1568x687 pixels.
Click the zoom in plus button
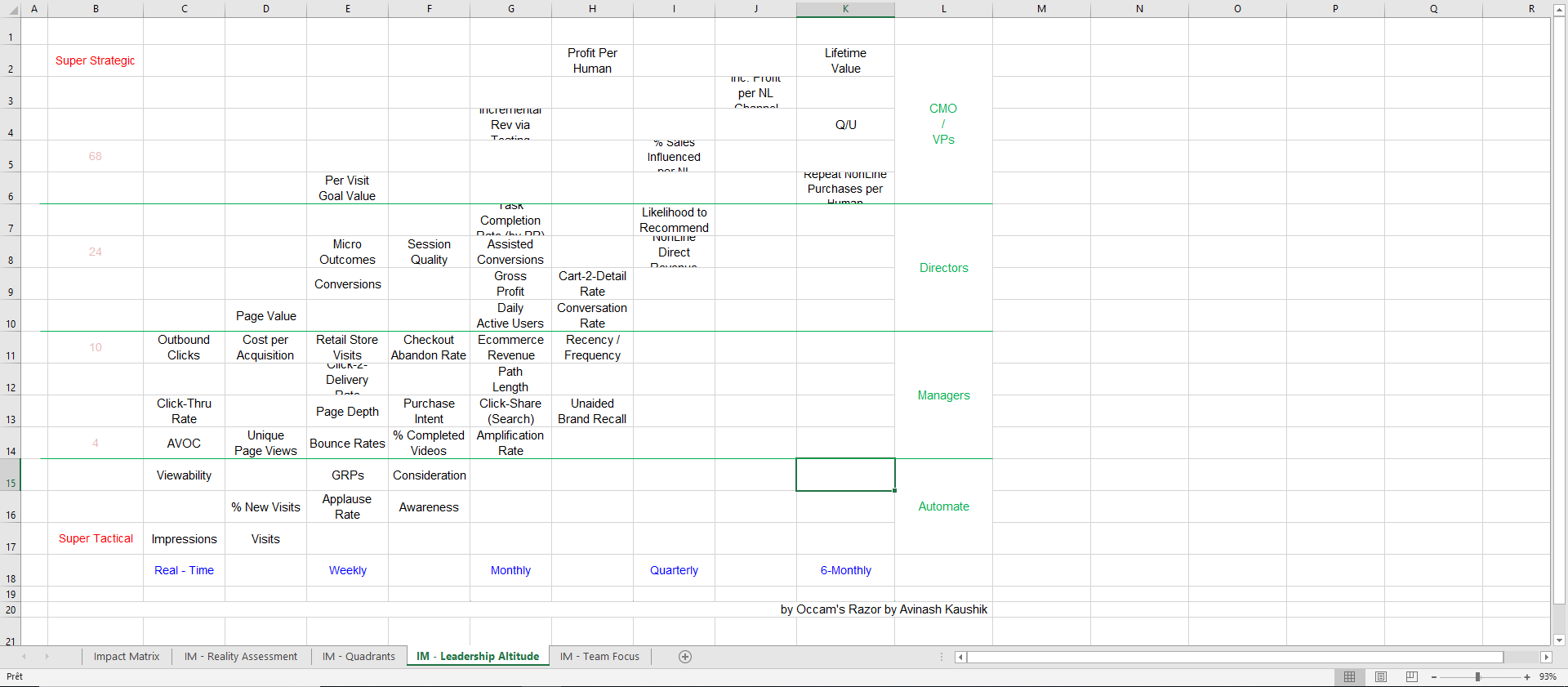pos(1527,677)
